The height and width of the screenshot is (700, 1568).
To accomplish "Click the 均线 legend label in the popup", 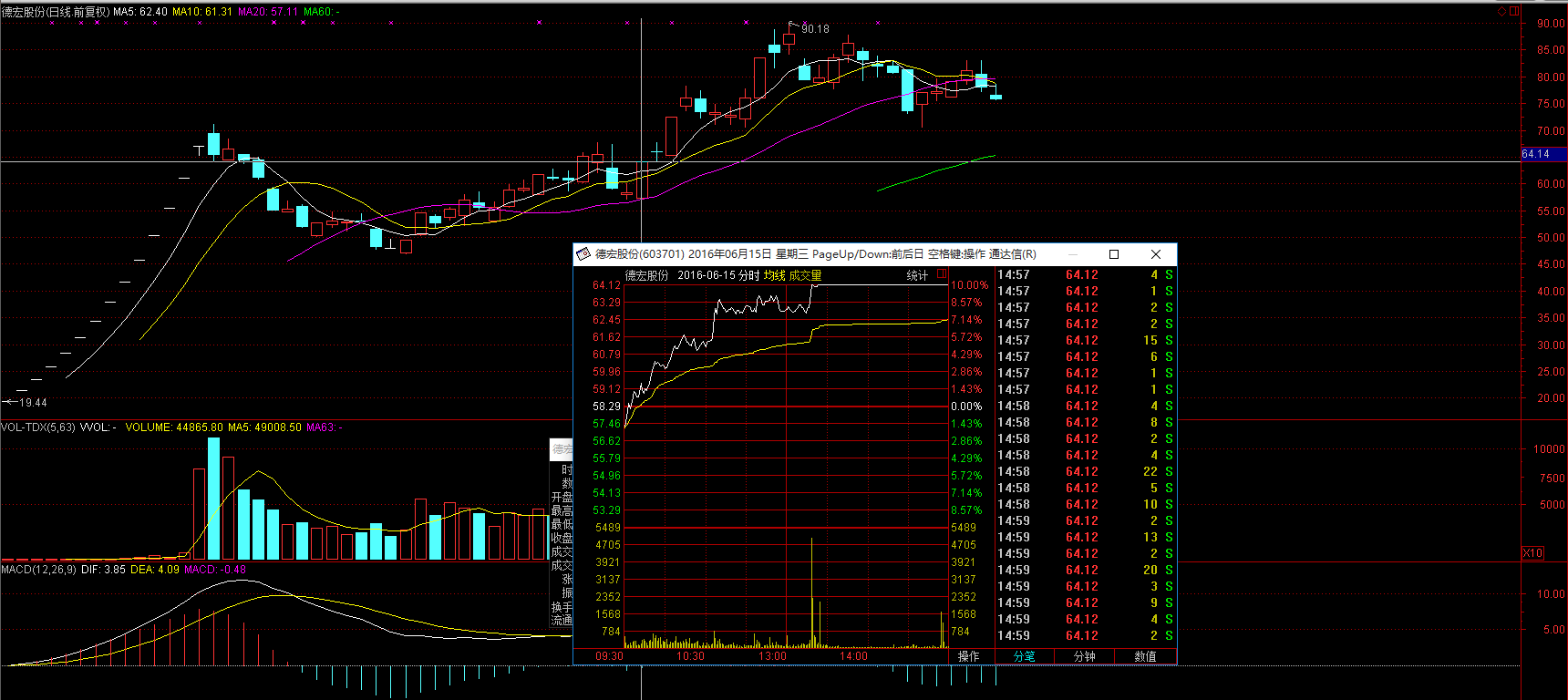I will (774, 275).
